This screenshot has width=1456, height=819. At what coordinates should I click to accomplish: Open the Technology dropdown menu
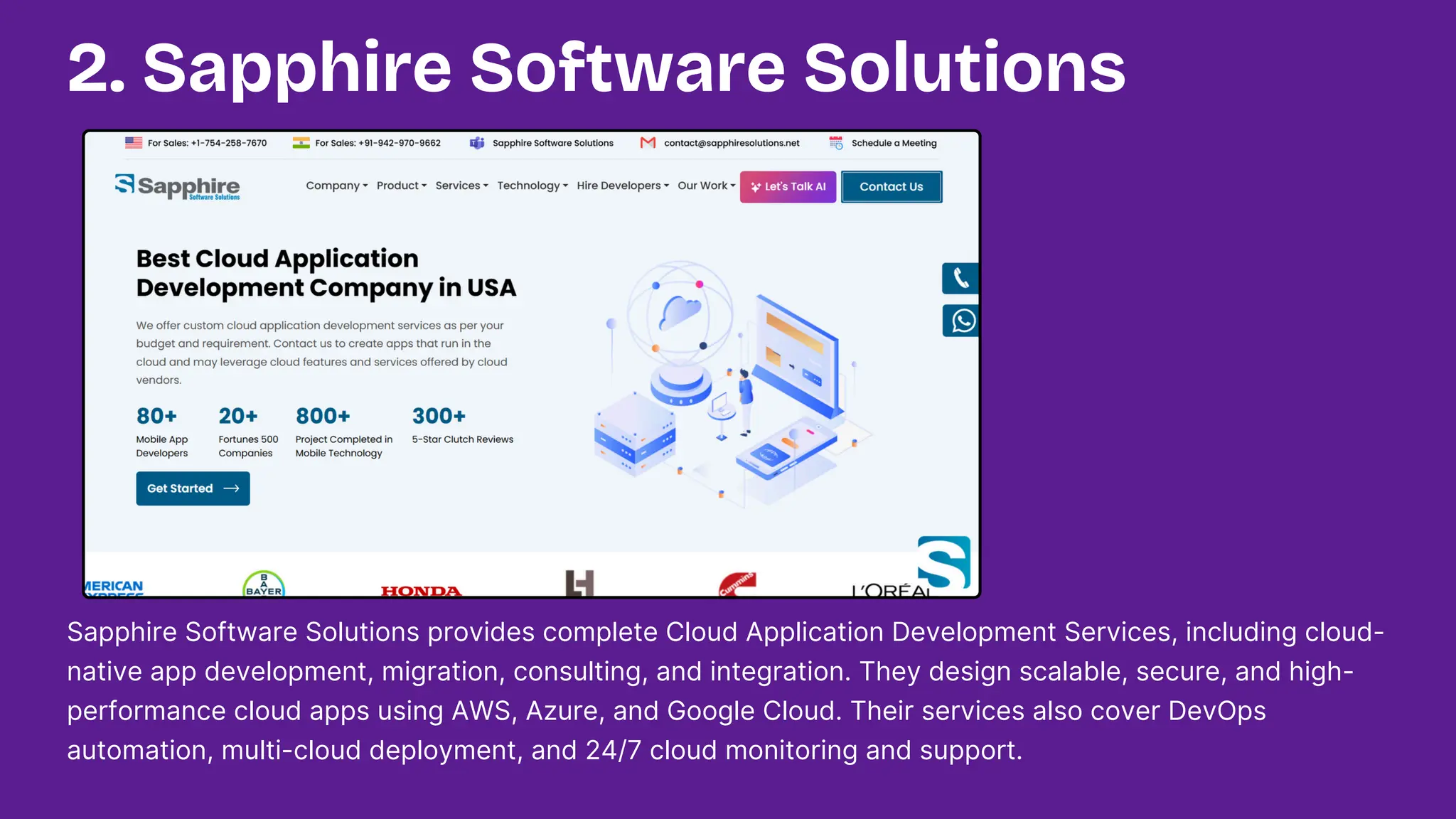coord(532,186)
